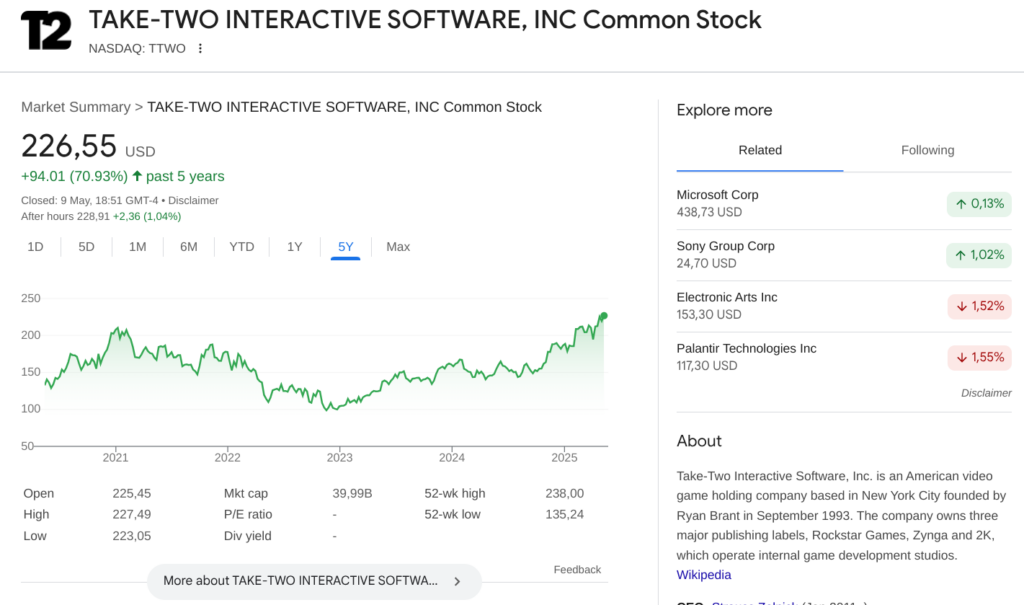This screenshot has width=1024, height=605.
Task: Click the Open value 225,45
Action: coord(131,493)
